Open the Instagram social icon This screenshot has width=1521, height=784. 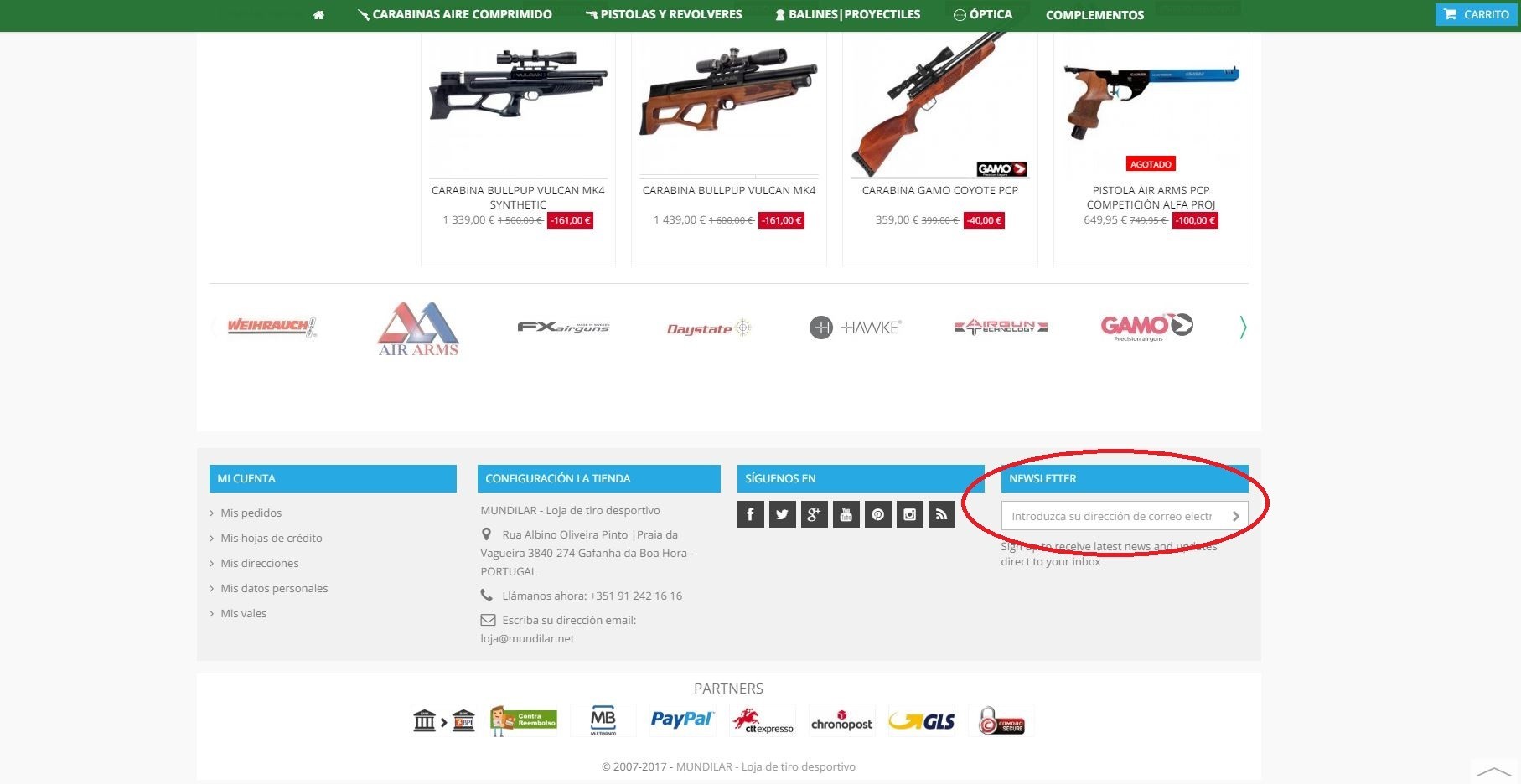(x=909, y=514)
